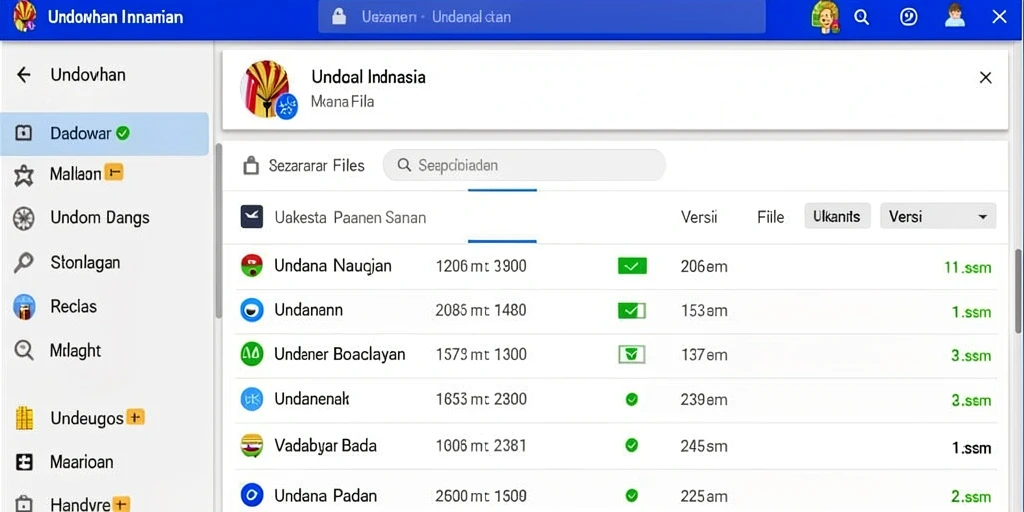Screen dimensions: 1024x512
Task: Click the Stonlagan magnifier icon
Action: tap(24, 263)
